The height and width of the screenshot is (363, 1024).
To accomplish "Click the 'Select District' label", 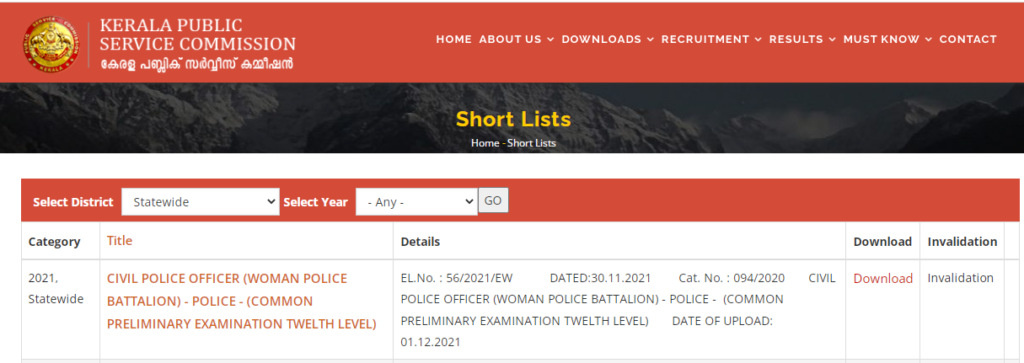I will pos(73,202).
